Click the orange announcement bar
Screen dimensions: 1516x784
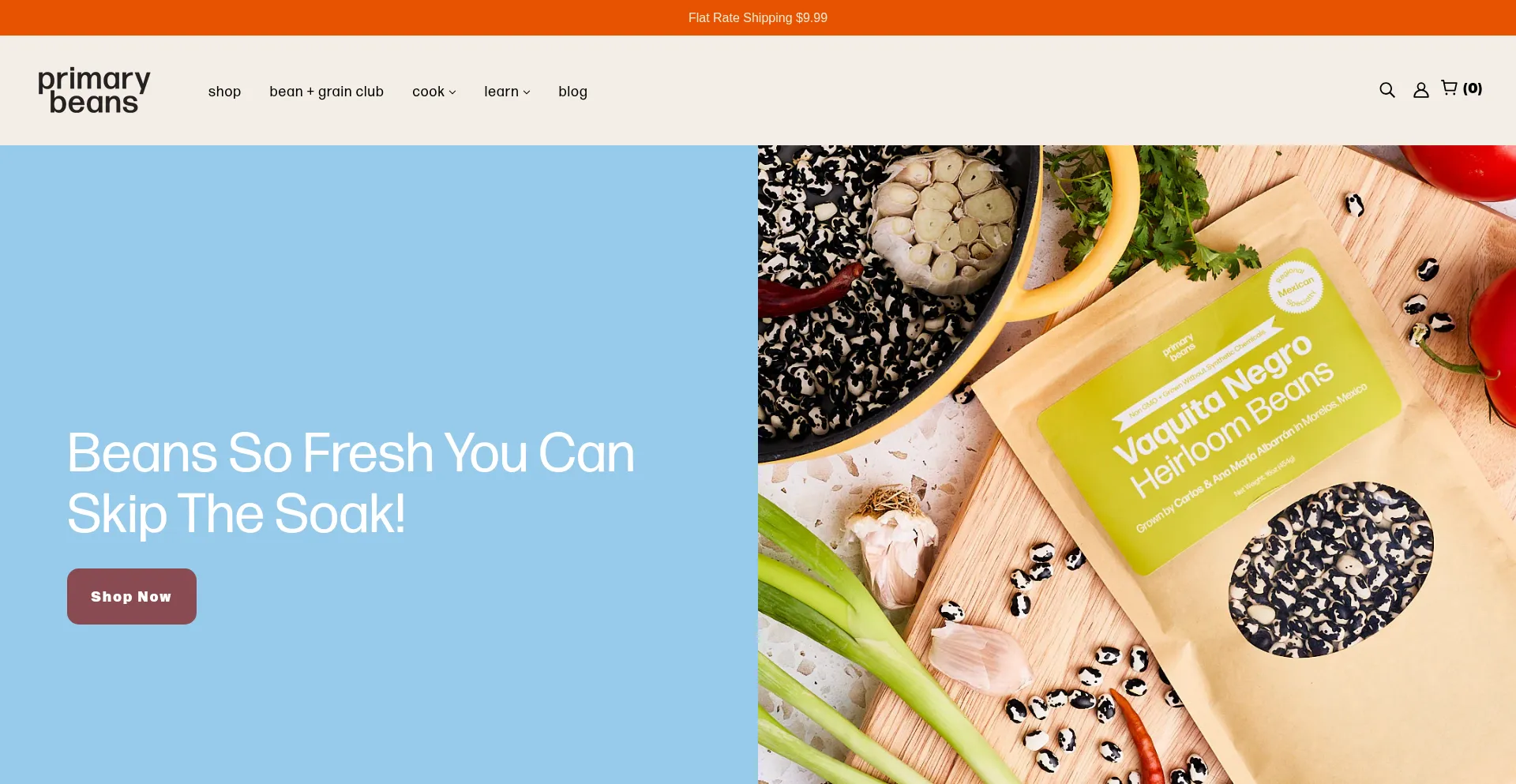click(758, 17)
